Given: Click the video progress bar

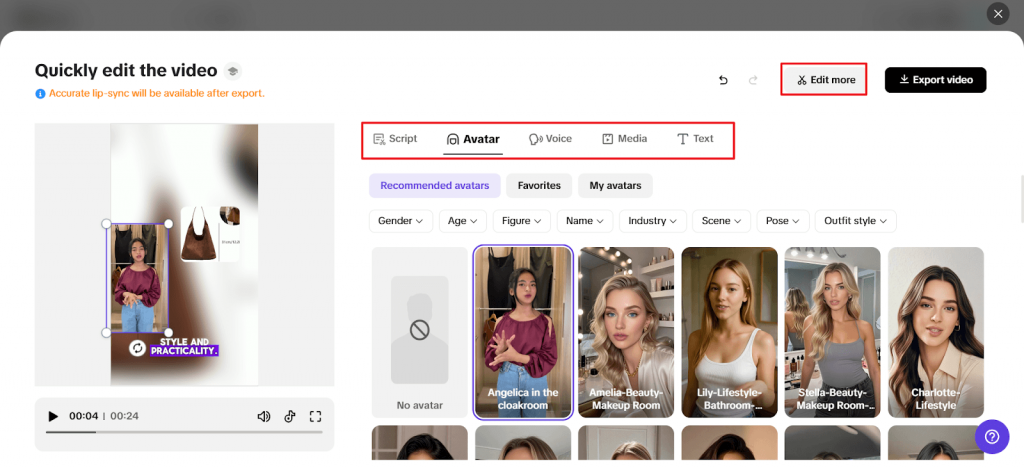Looking at the screenshot, I should pyautogui.click(x=184, y=432).
